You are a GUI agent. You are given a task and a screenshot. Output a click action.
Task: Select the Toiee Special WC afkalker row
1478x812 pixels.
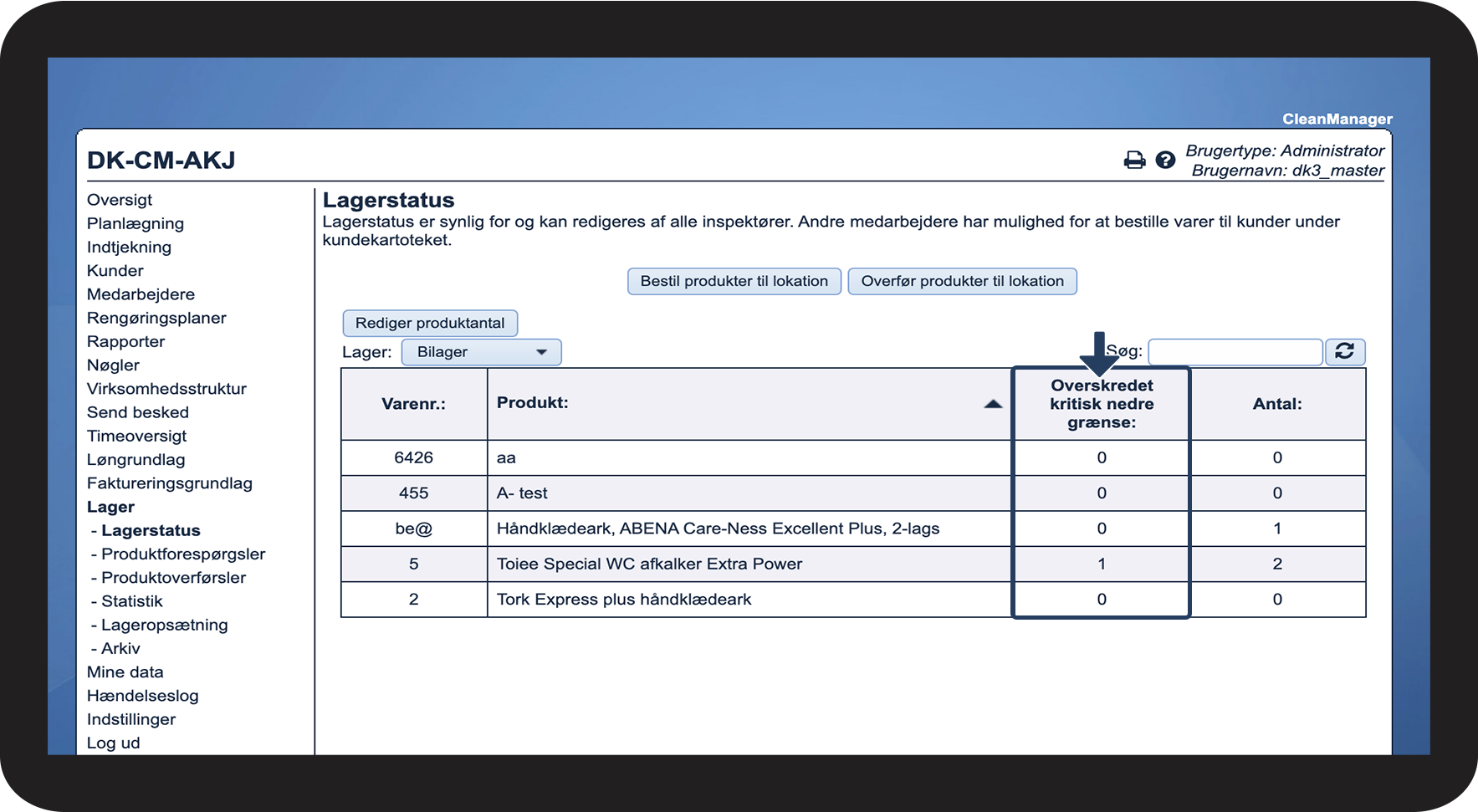pyautogui.click(x=649, y=564)
